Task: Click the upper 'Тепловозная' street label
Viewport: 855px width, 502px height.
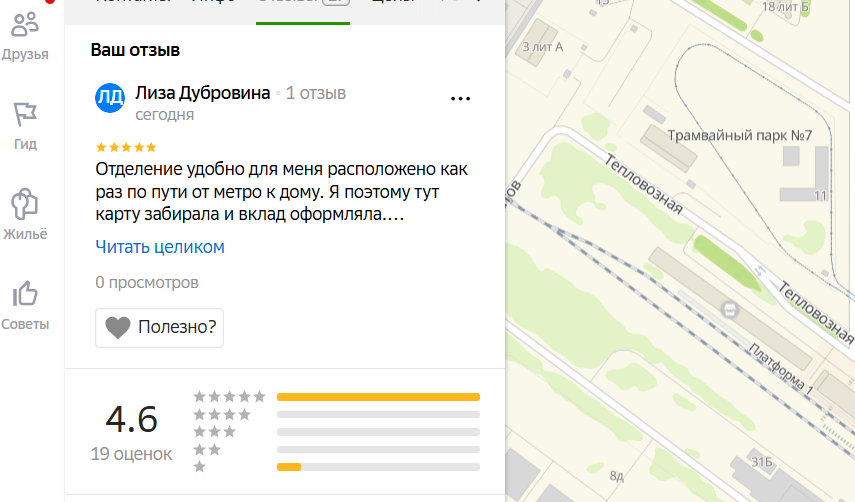Action: (x=643, y=184)
